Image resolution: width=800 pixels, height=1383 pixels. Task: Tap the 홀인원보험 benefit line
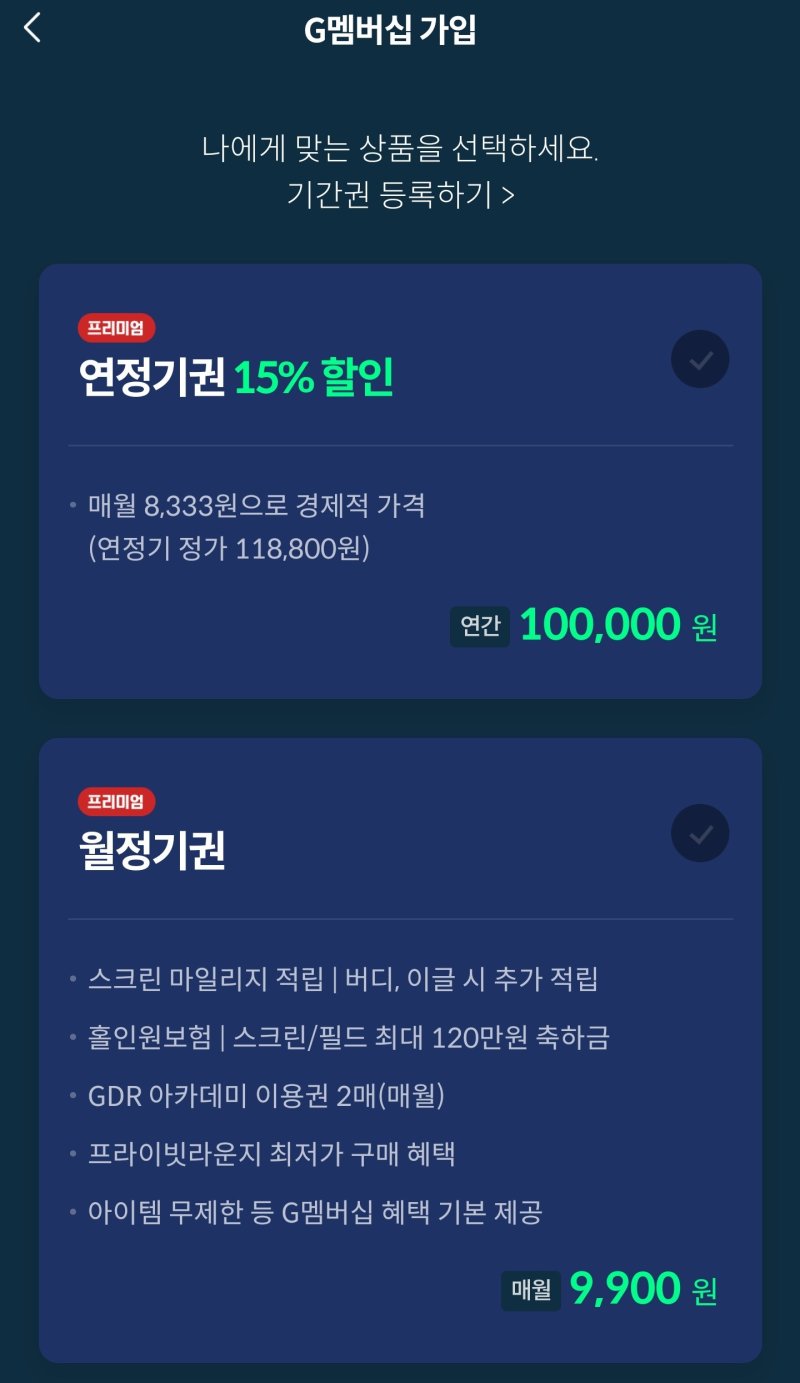click(x=348, y=1037)
